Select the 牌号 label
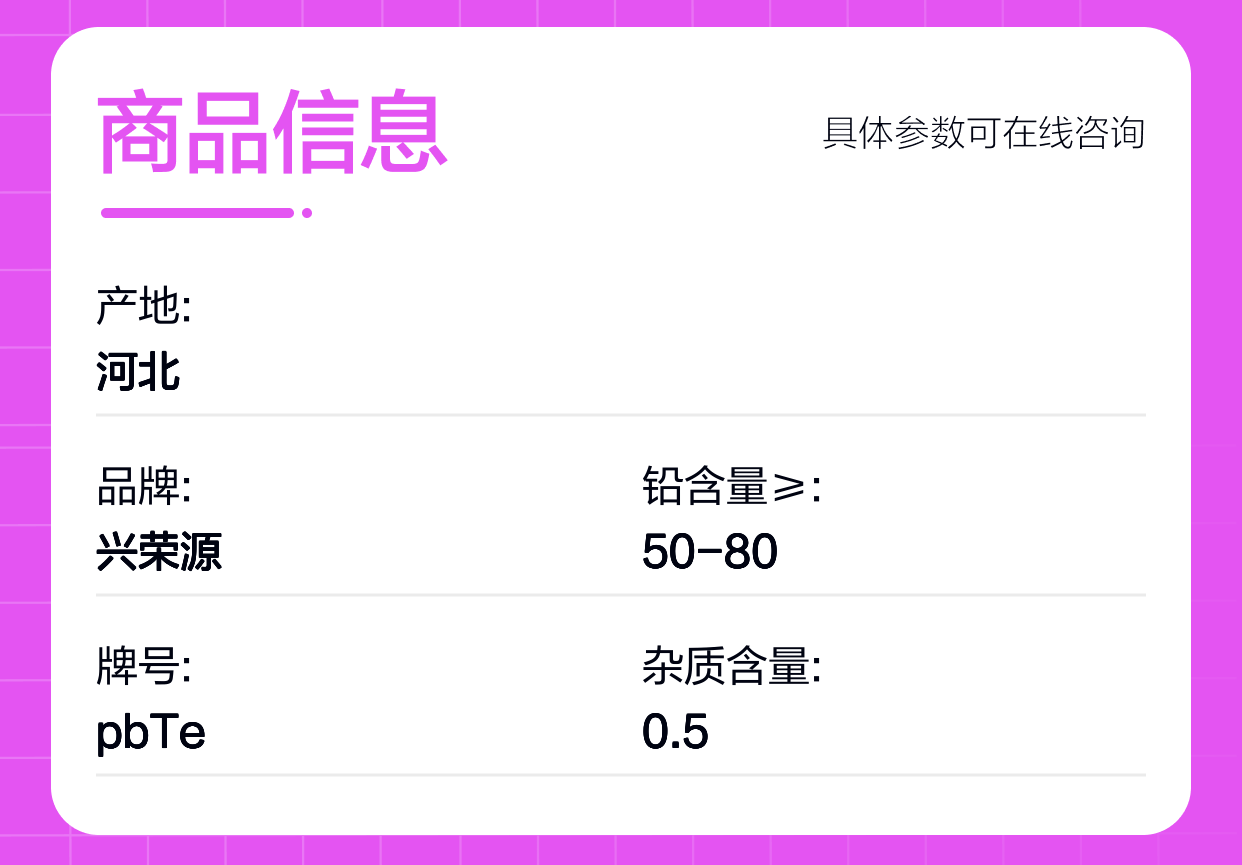Image resolution: width=1242 pixels, height=865 pixels. (x=143, y=668)
